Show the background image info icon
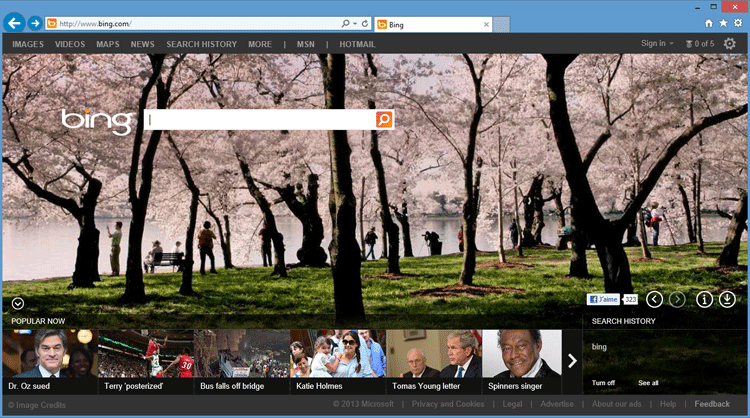This screenshot has width=750, height=418. 704,299
